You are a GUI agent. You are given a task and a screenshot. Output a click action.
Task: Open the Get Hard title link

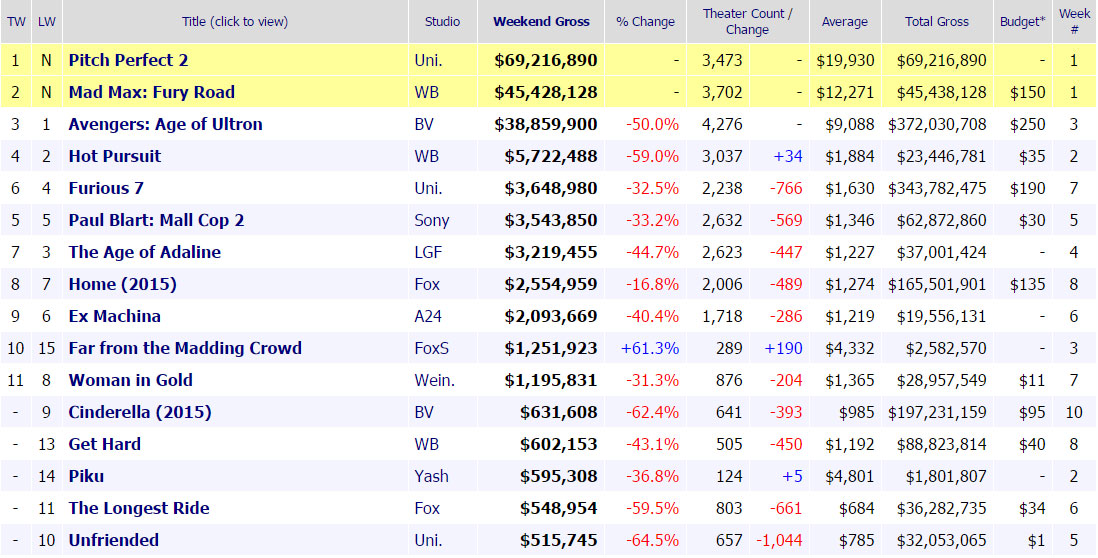(104, 444)
